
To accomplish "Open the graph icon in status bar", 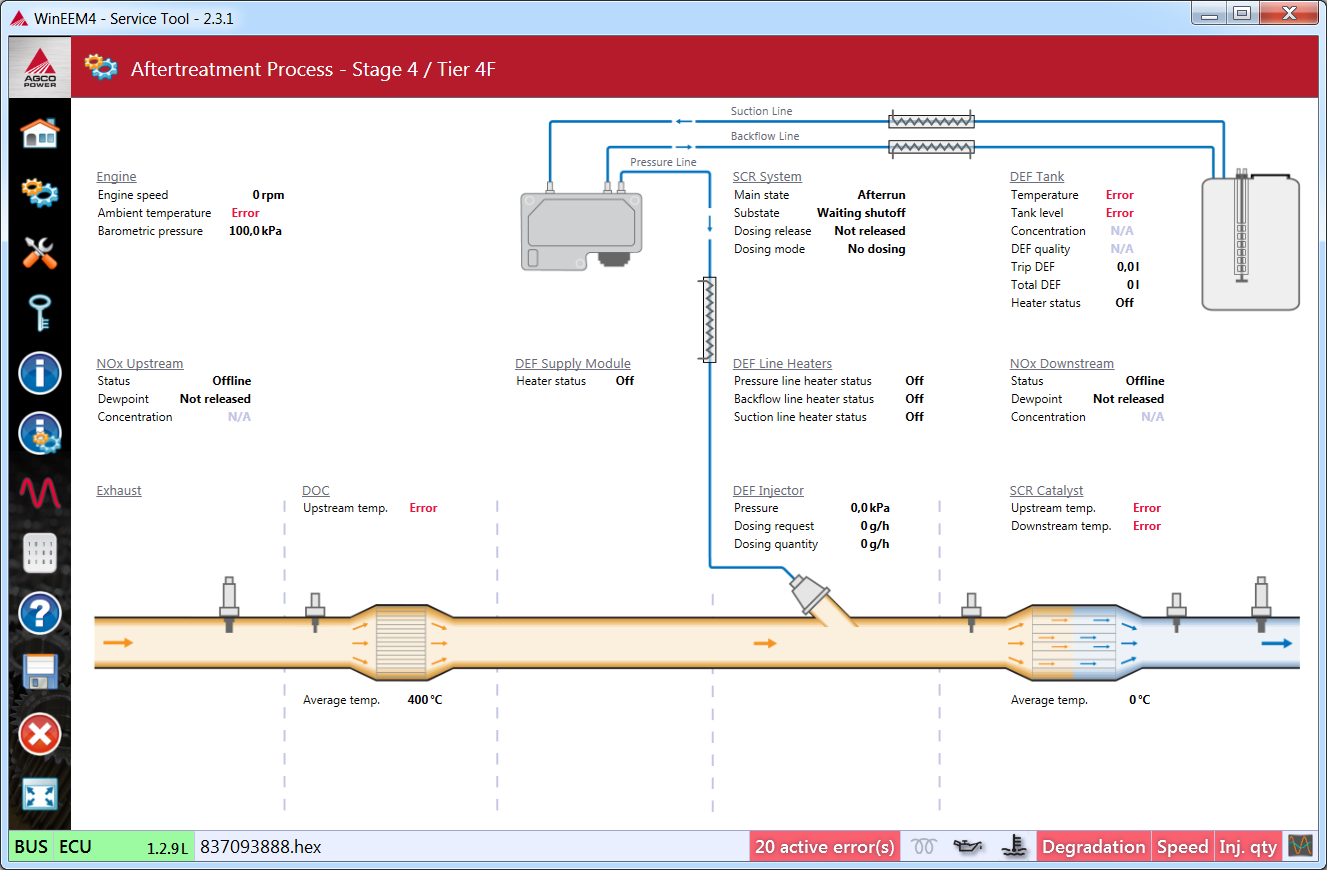I will pos(1300,846).
